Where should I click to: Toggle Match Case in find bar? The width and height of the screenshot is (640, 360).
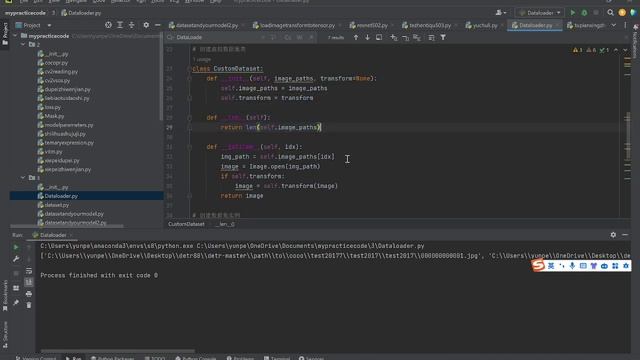(288, 38)
